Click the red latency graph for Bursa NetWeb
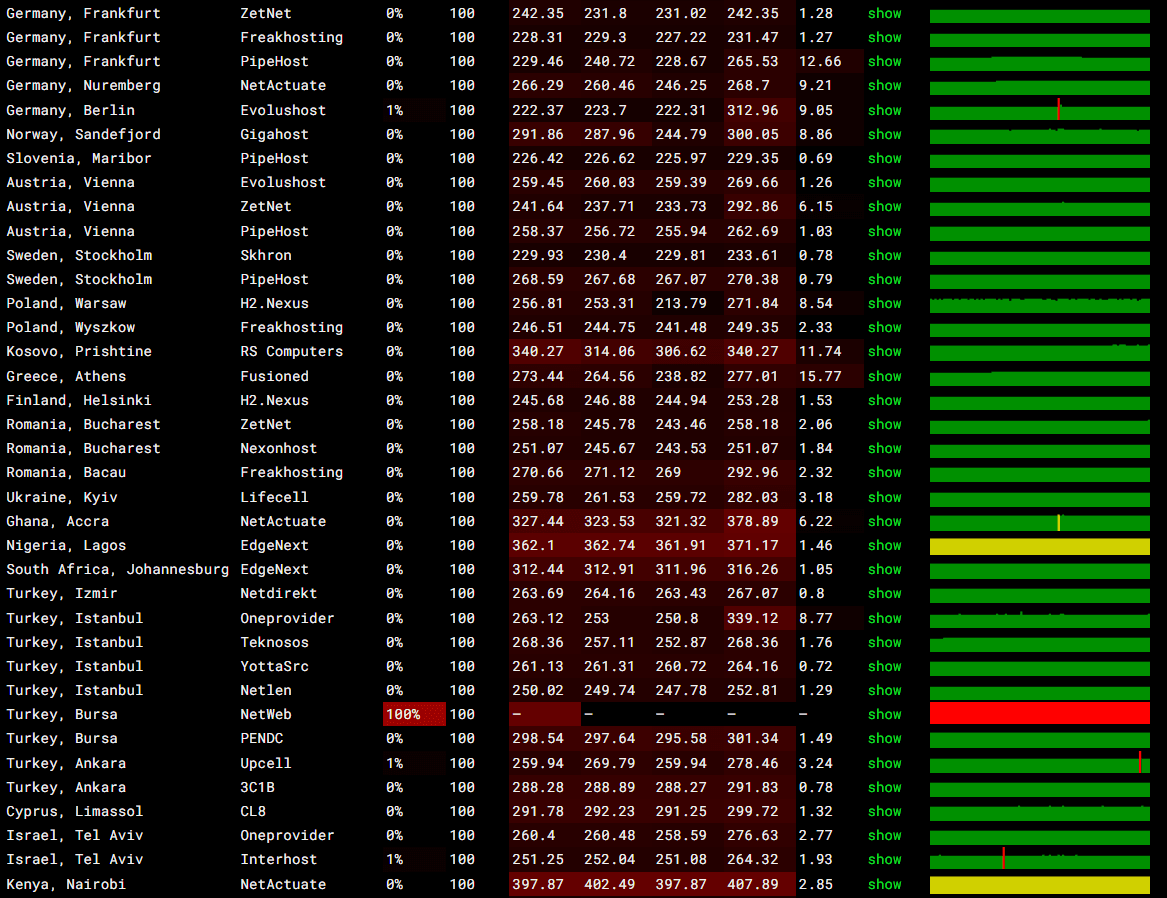This screenshot has height=898, width=1167. coord(1040,713)
